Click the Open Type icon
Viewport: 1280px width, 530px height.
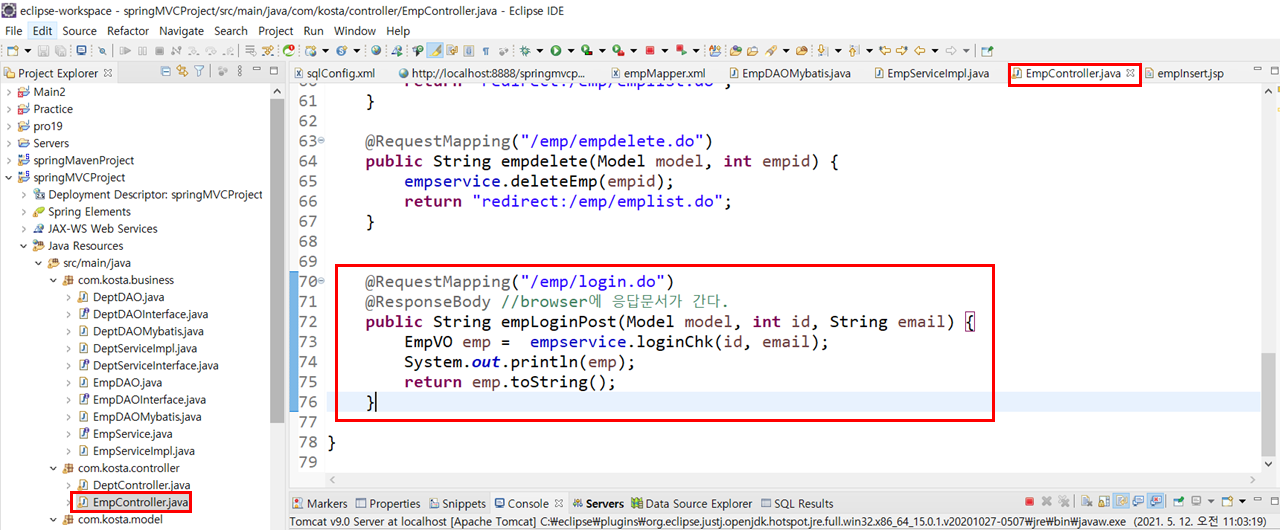pos(735,50)
